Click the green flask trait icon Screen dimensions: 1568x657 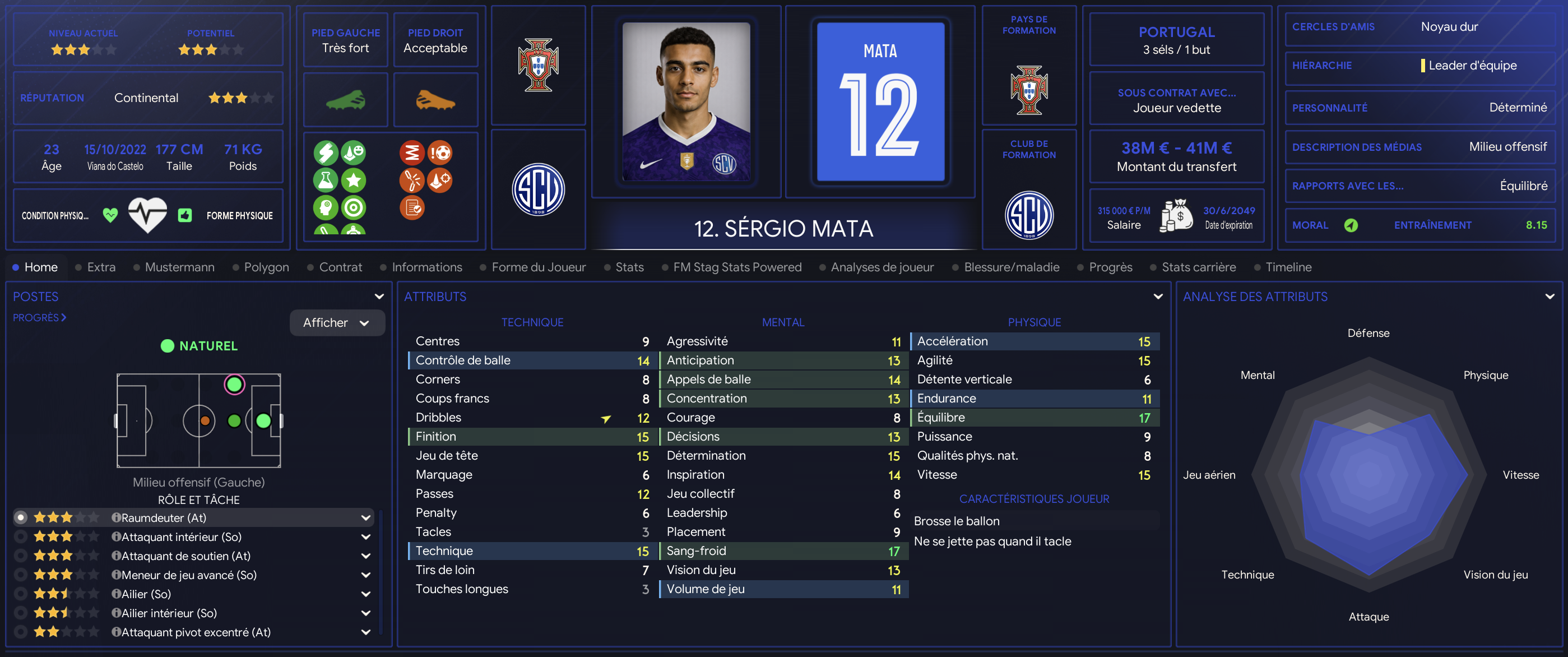click(x=325, y=181)
